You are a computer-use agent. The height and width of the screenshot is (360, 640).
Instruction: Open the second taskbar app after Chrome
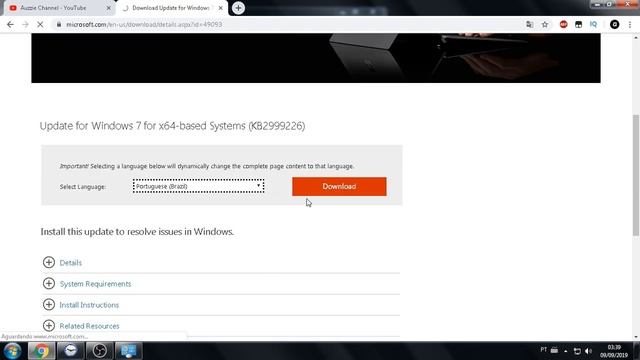pyautogui.click(x=70, y=351)
